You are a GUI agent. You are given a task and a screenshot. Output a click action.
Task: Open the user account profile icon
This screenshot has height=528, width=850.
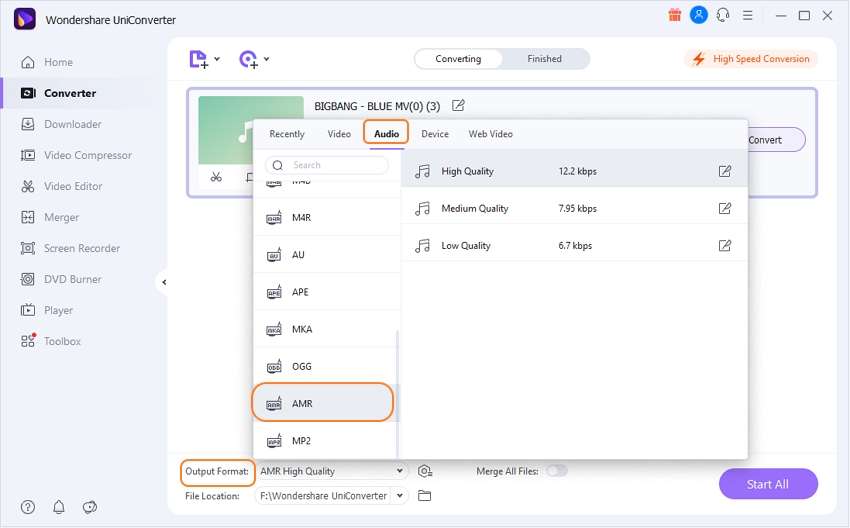pos(699,15)
